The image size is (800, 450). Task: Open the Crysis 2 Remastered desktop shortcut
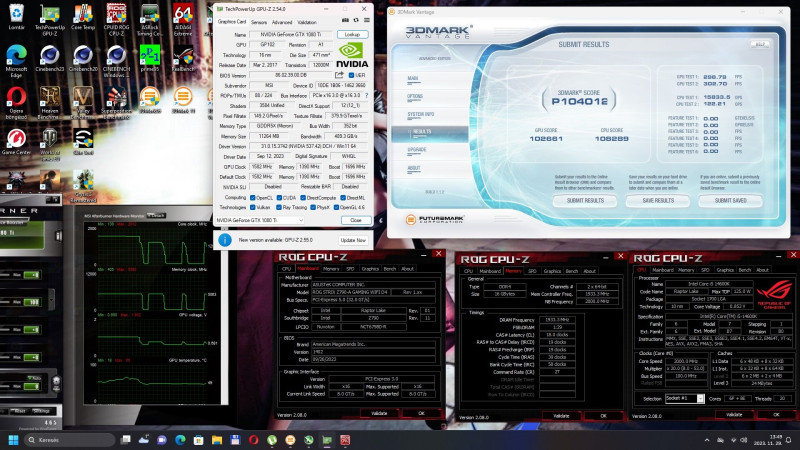point(83,186)
